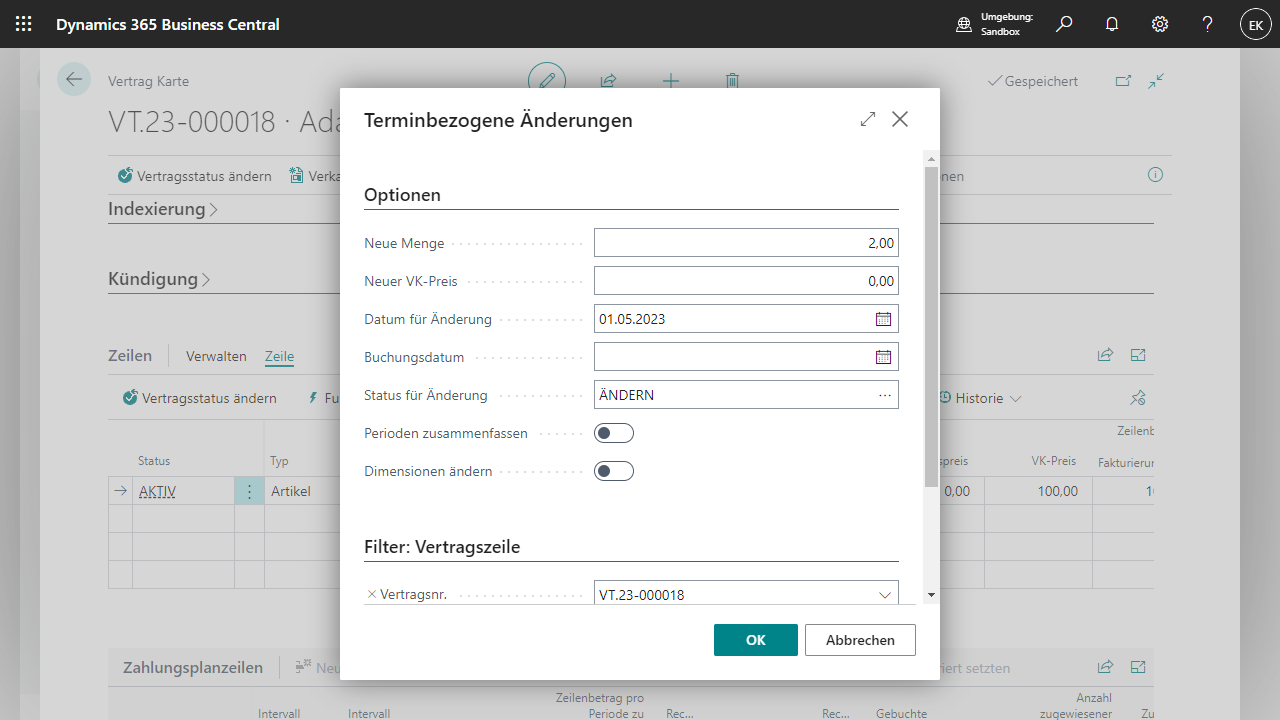The height and width of the screenshot is (720, 1280).
Task: Expand the Indexierung section
Action: click(x=162, y=209)
